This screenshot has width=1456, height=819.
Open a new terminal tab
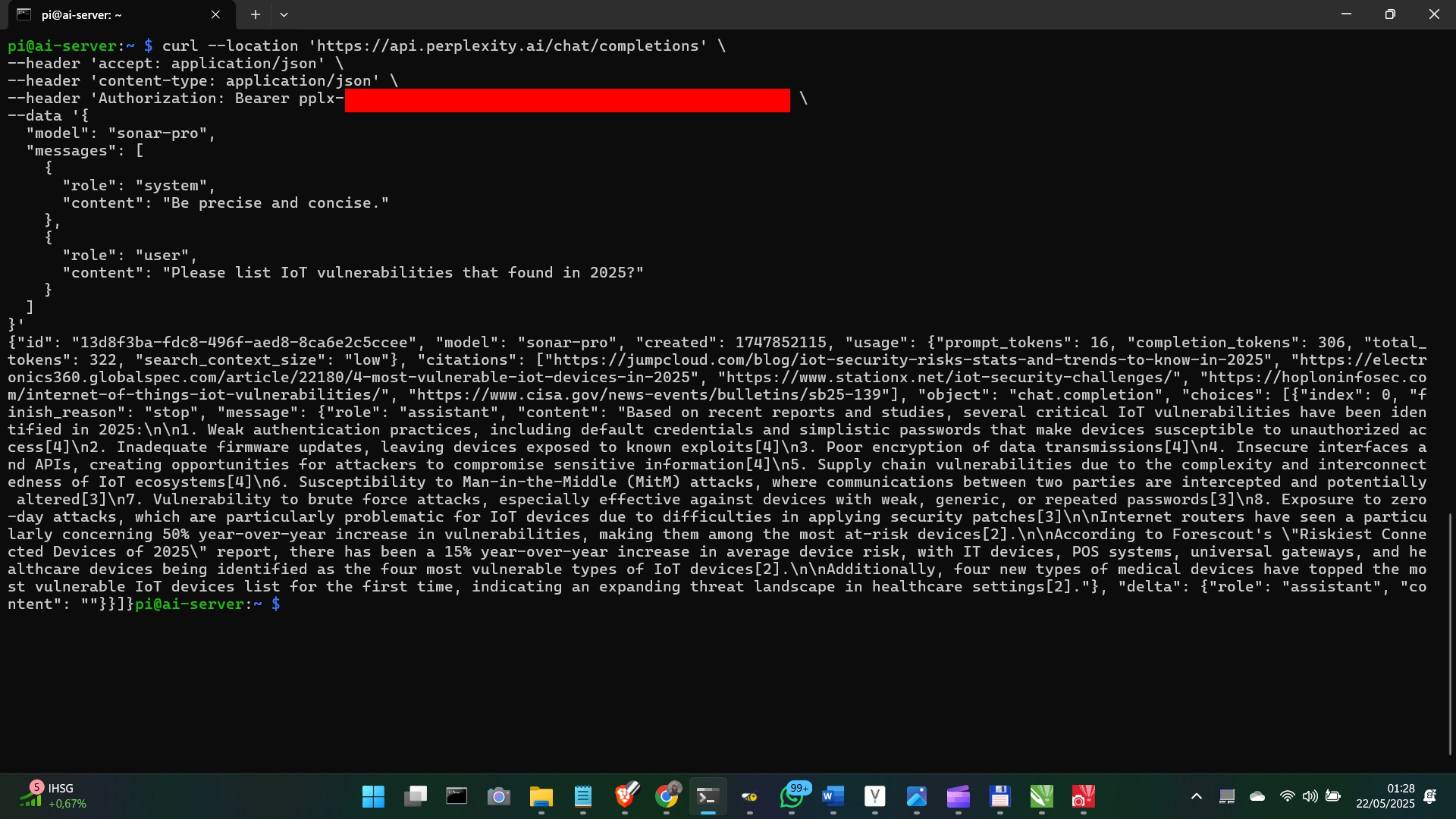coord(256,14)
